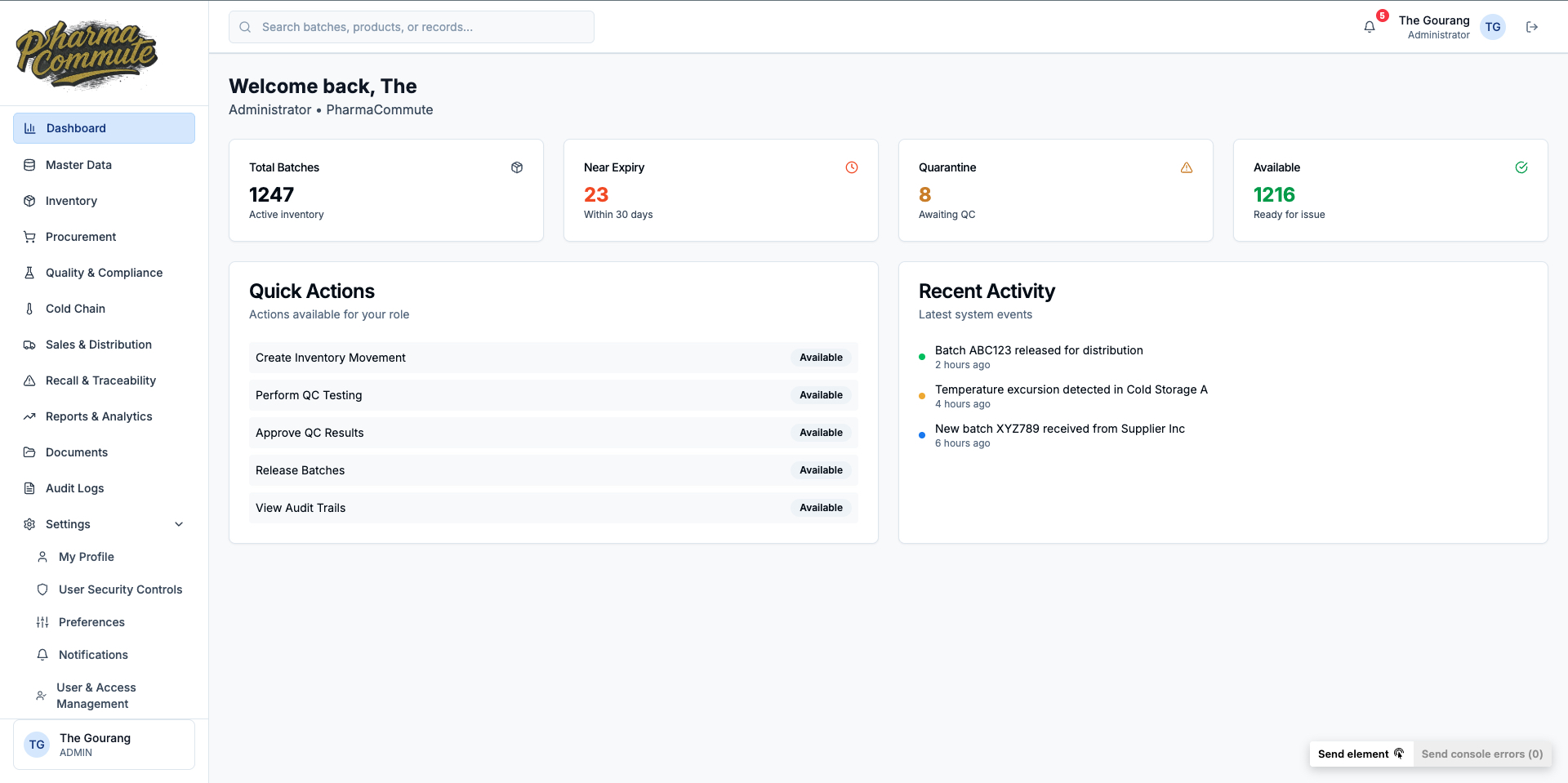Go to Recall & Traceability
The width and height of the screenshot is (1568, 783).
click(104, 380)
